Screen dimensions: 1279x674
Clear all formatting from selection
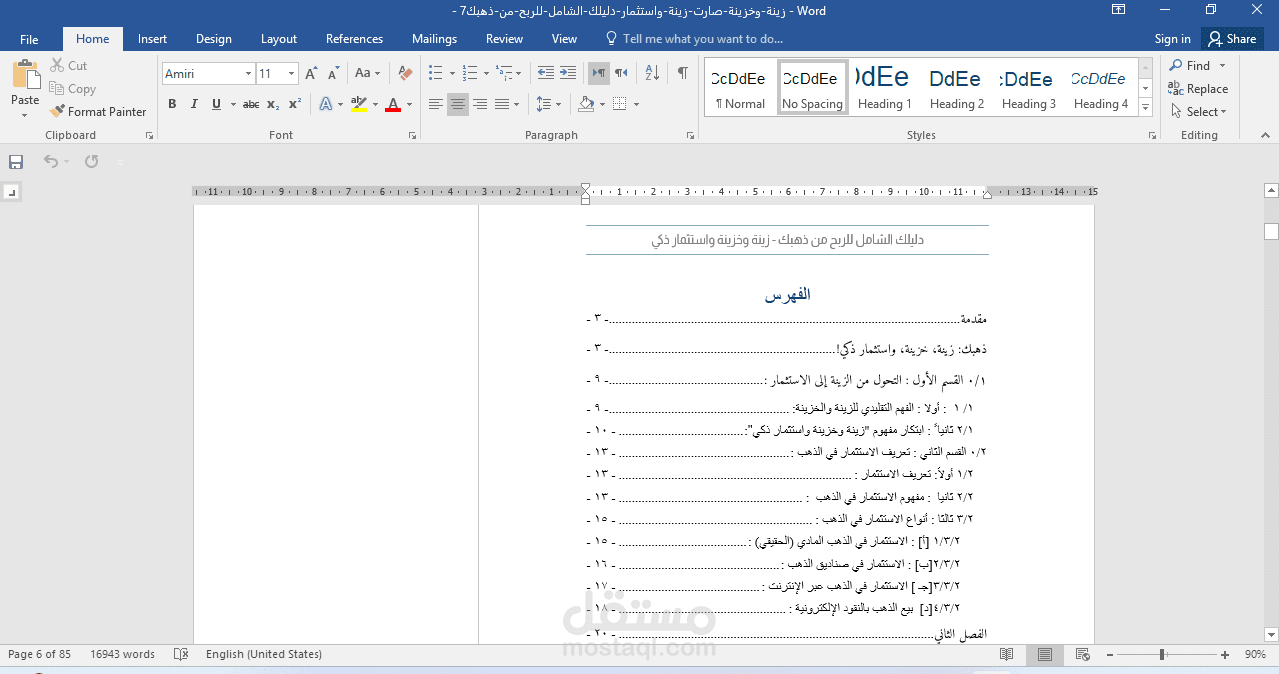[405, 73]
